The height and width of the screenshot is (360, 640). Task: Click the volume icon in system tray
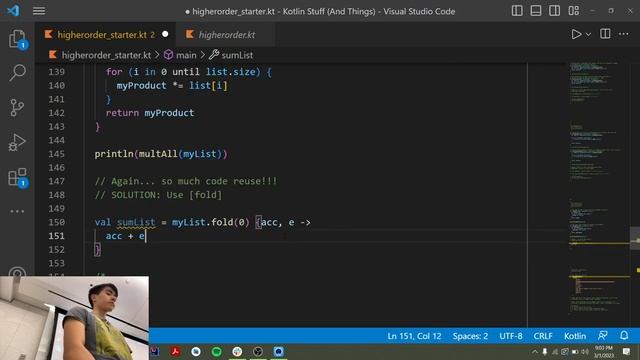coord(585,351)
